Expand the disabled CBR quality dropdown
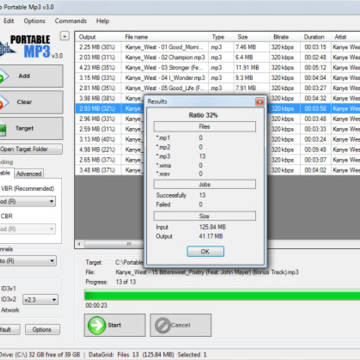Image resolution: width=360 pixels, height=360 pixels. point(52,229)
